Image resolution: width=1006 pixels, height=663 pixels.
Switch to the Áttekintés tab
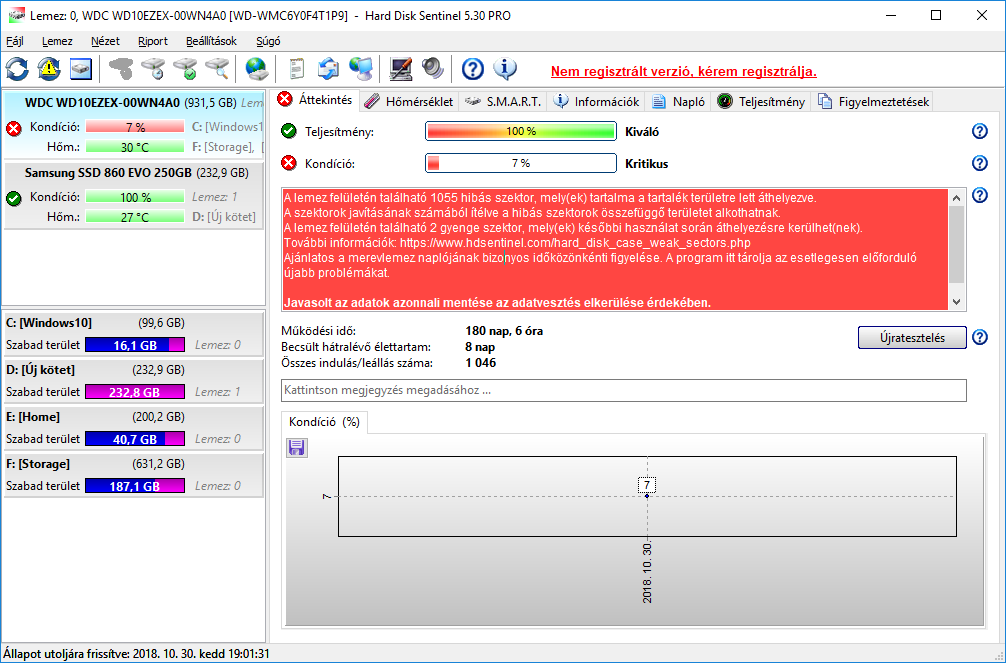[316, 100]
